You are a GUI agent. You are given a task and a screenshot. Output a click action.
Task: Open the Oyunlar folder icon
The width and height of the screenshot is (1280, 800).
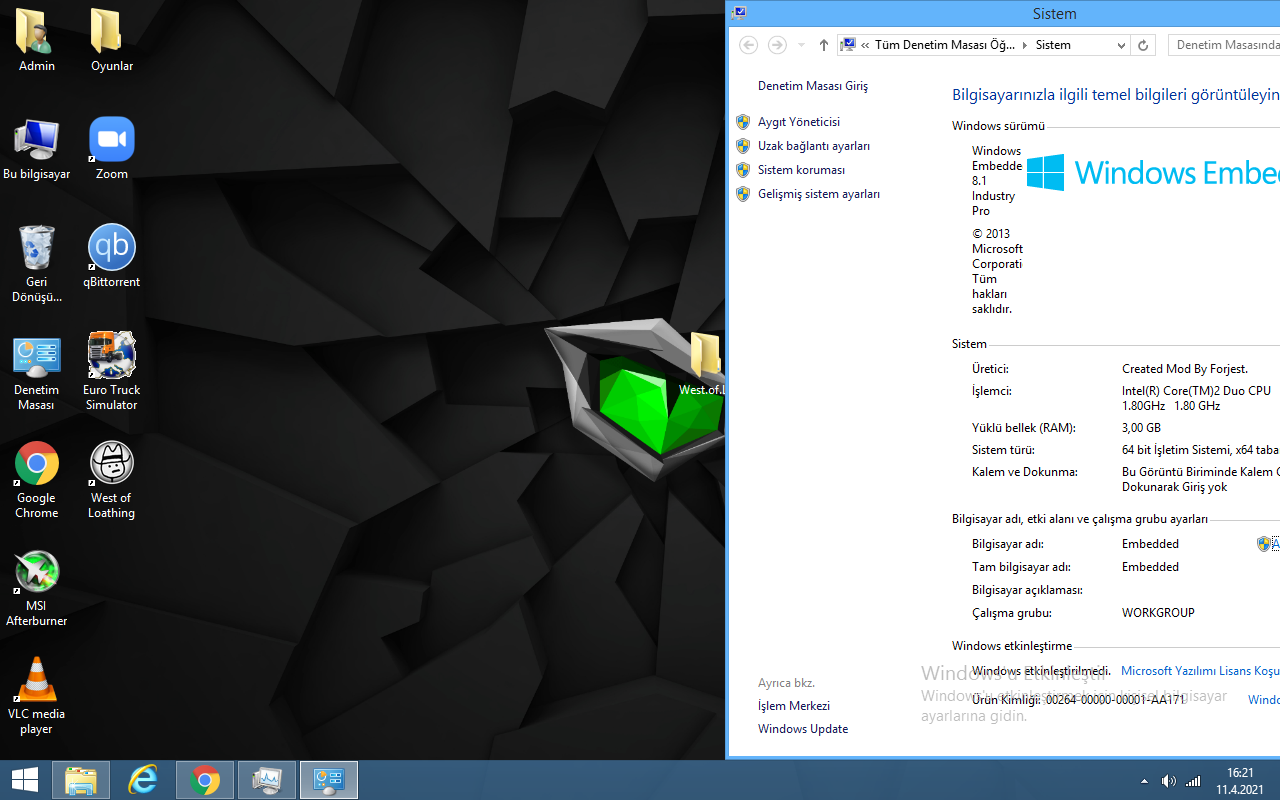(111, 40)
